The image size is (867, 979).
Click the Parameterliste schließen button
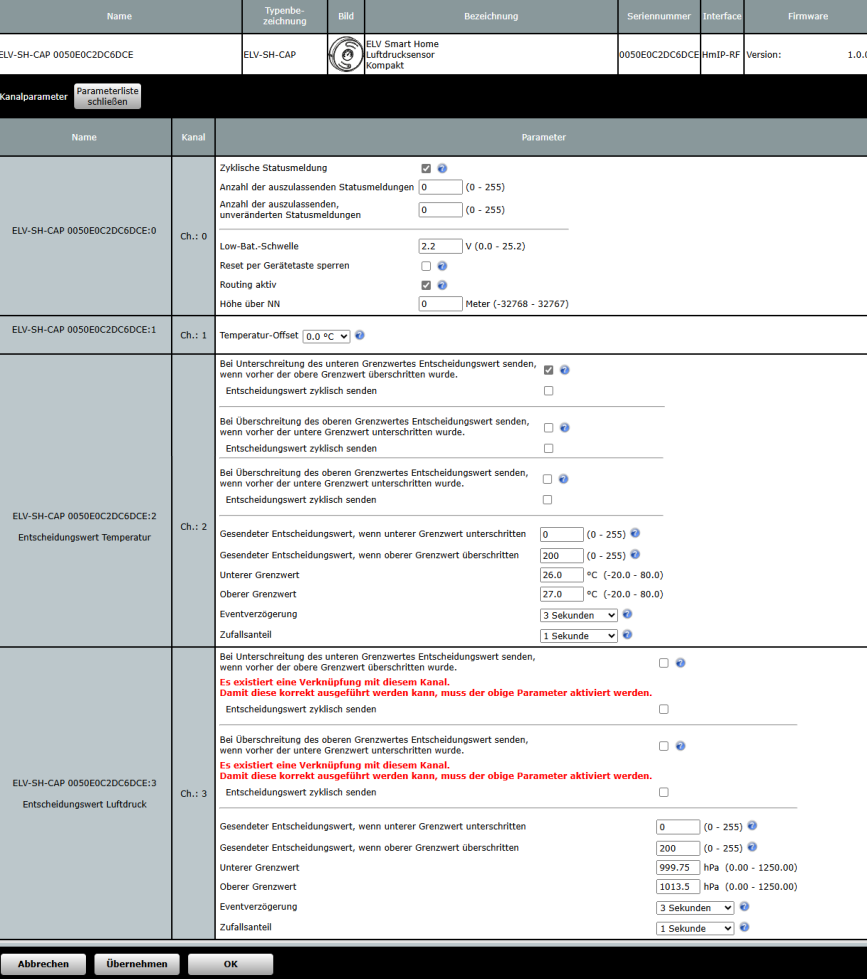point(108,96)
